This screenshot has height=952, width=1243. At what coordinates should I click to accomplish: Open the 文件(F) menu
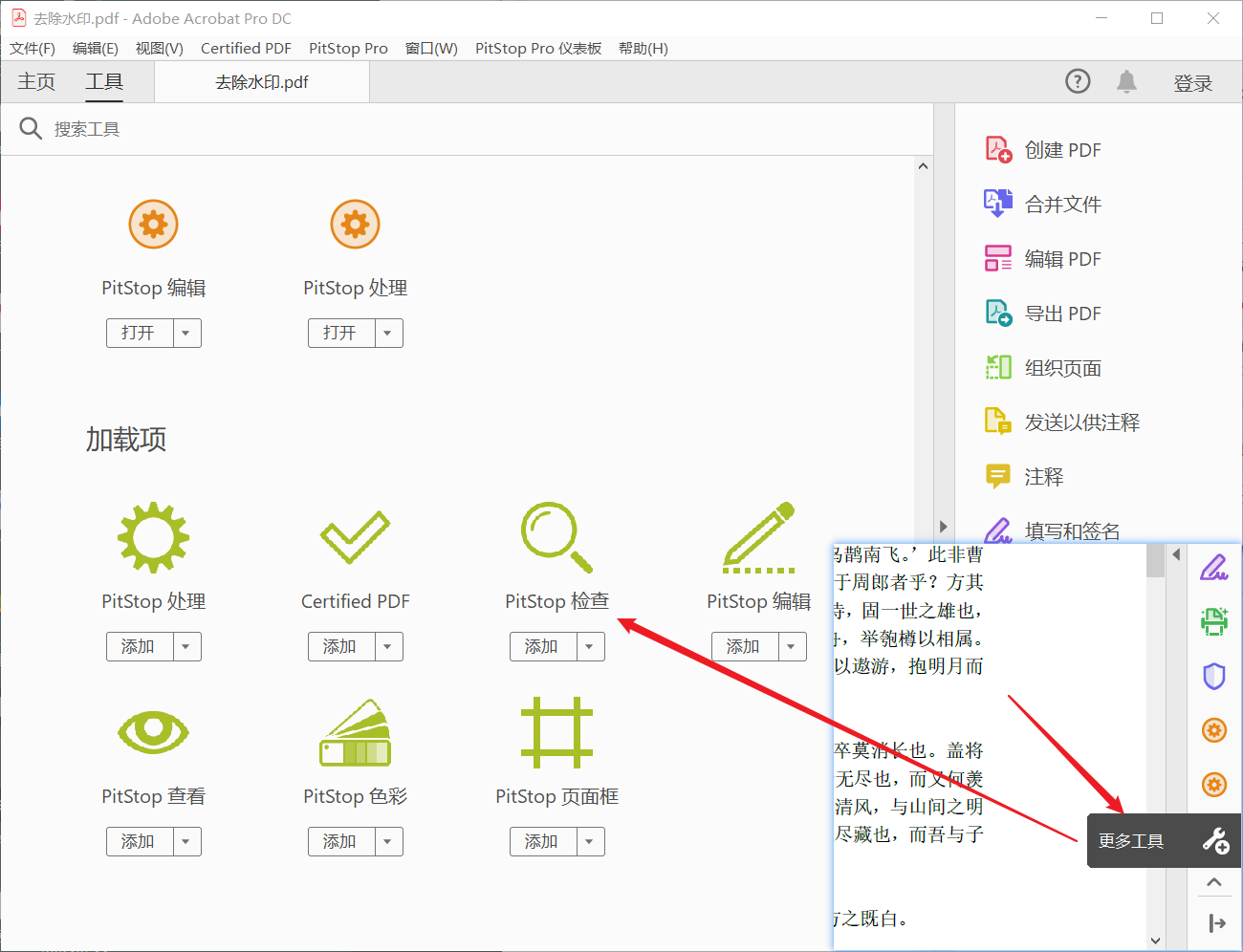point(33,49)
